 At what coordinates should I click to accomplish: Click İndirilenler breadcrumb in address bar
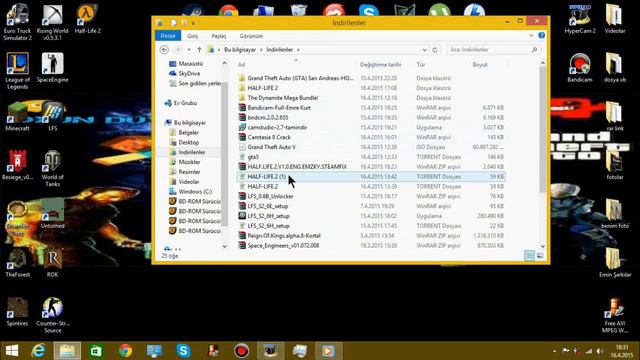tap(280, 49)
